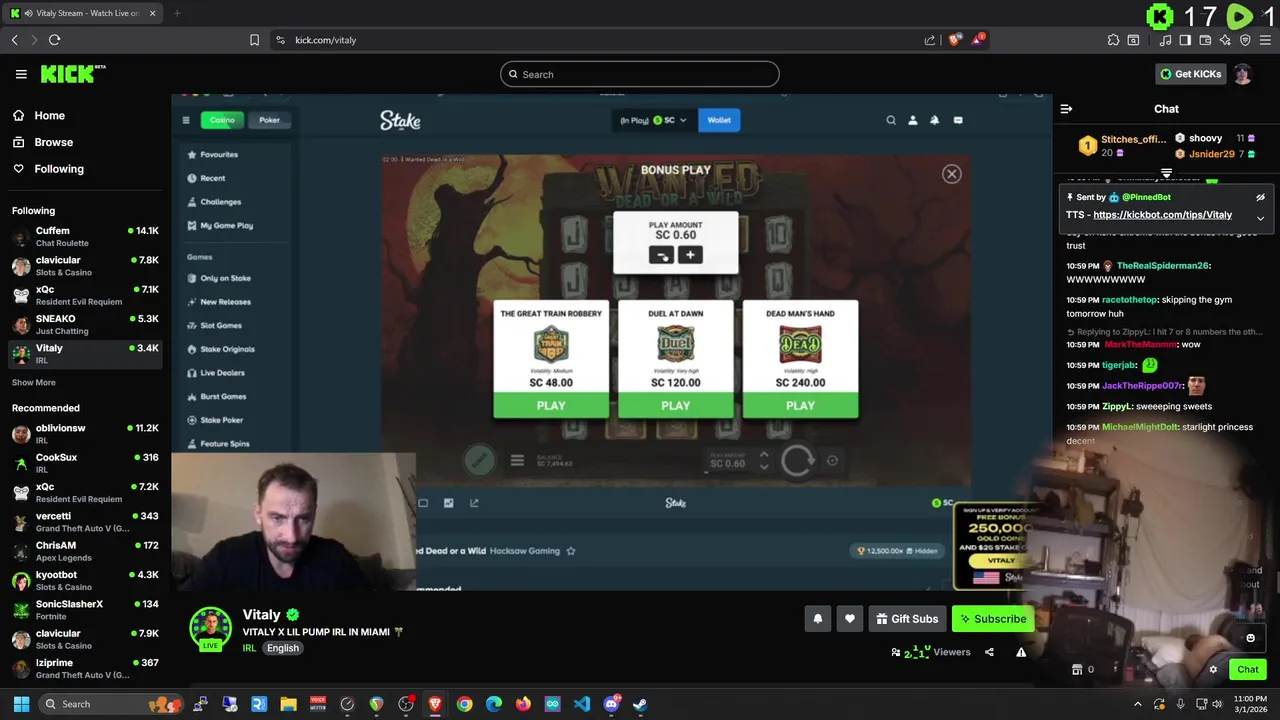Open the kickbot tips link in pinned message

coord(1163,215)
